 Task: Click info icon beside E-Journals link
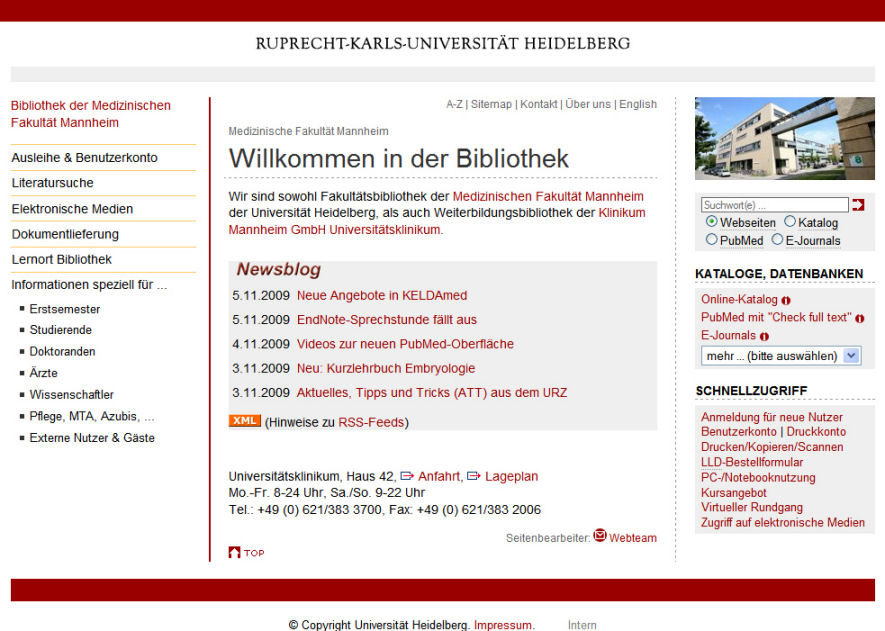click(x=764, y=337)
